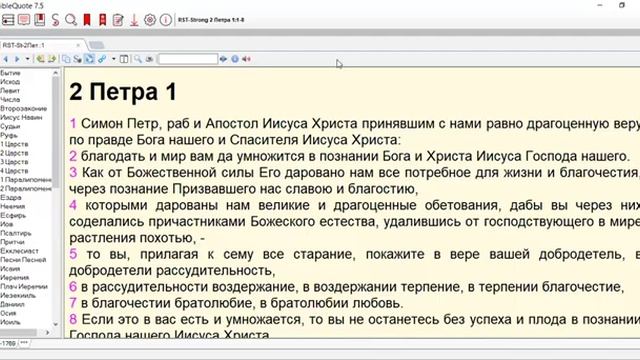Go forward with blue right arrow
The width and height of the screenshot is (640, 360).
(x=17, y=59)
